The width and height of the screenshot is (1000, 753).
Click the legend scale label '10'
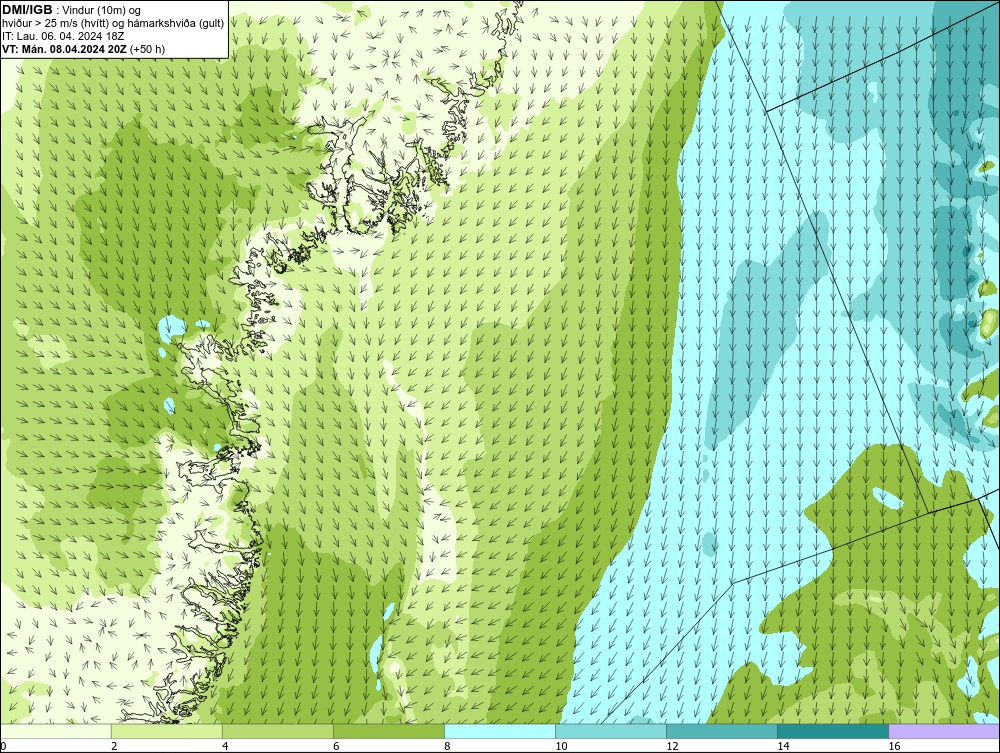pos(561,746)
